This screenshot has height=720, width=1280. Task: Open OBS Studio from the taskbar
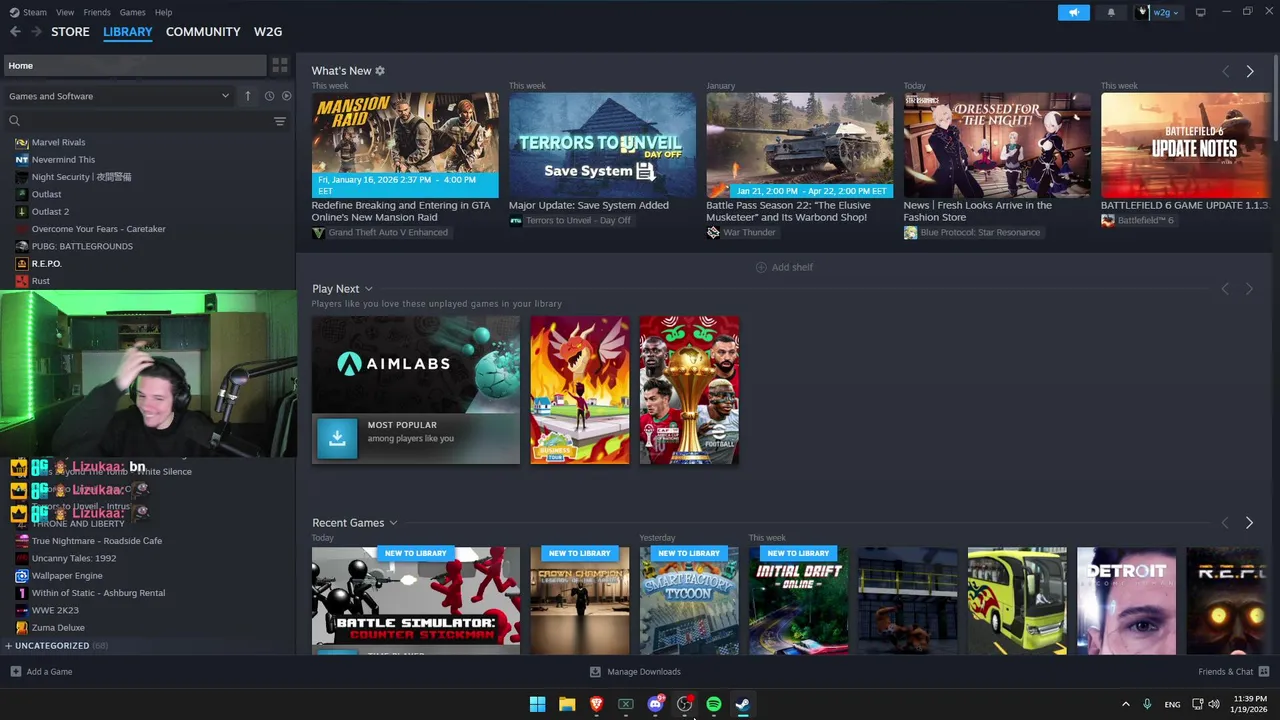click(684, 704)
